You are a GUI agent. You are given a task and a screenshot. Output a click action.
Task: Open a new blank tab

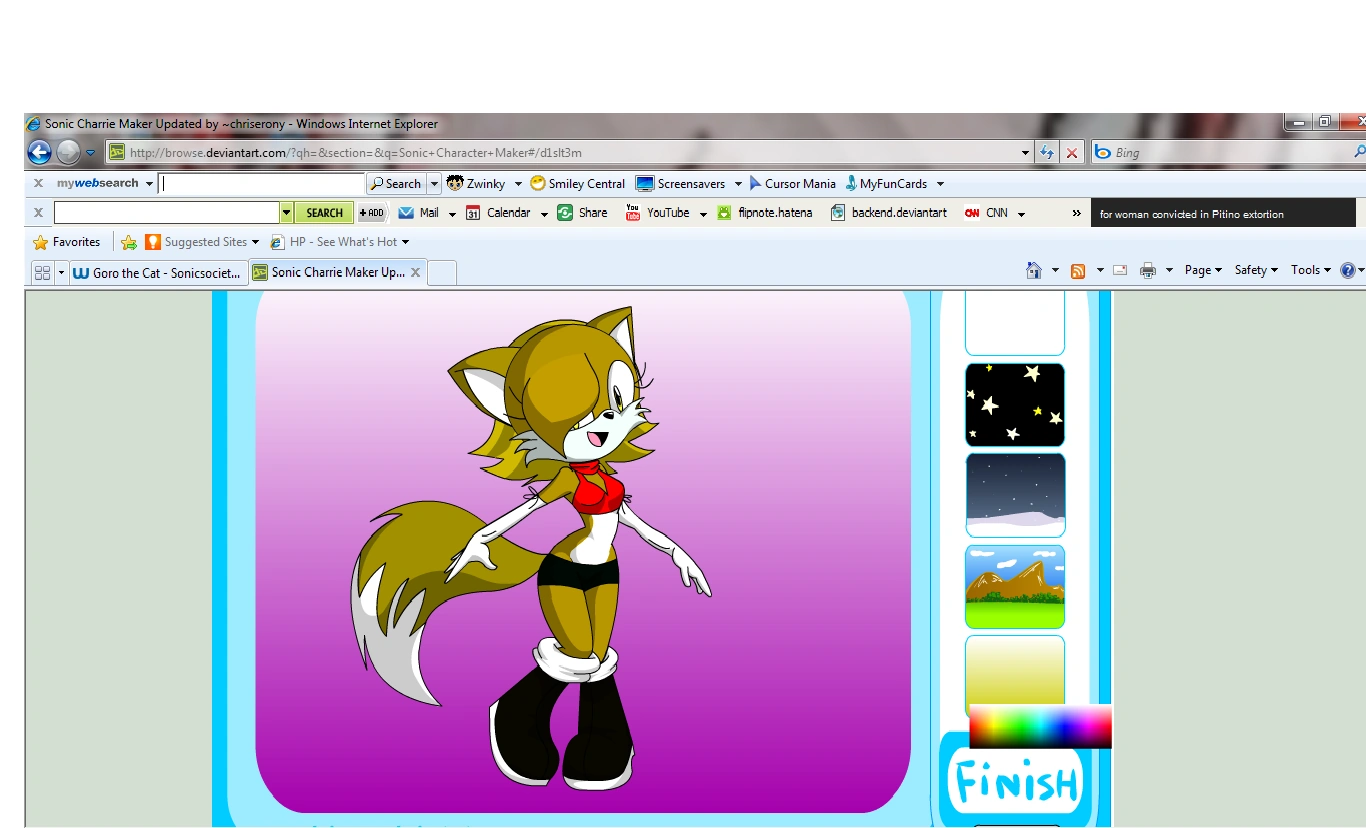click(442, 273)
